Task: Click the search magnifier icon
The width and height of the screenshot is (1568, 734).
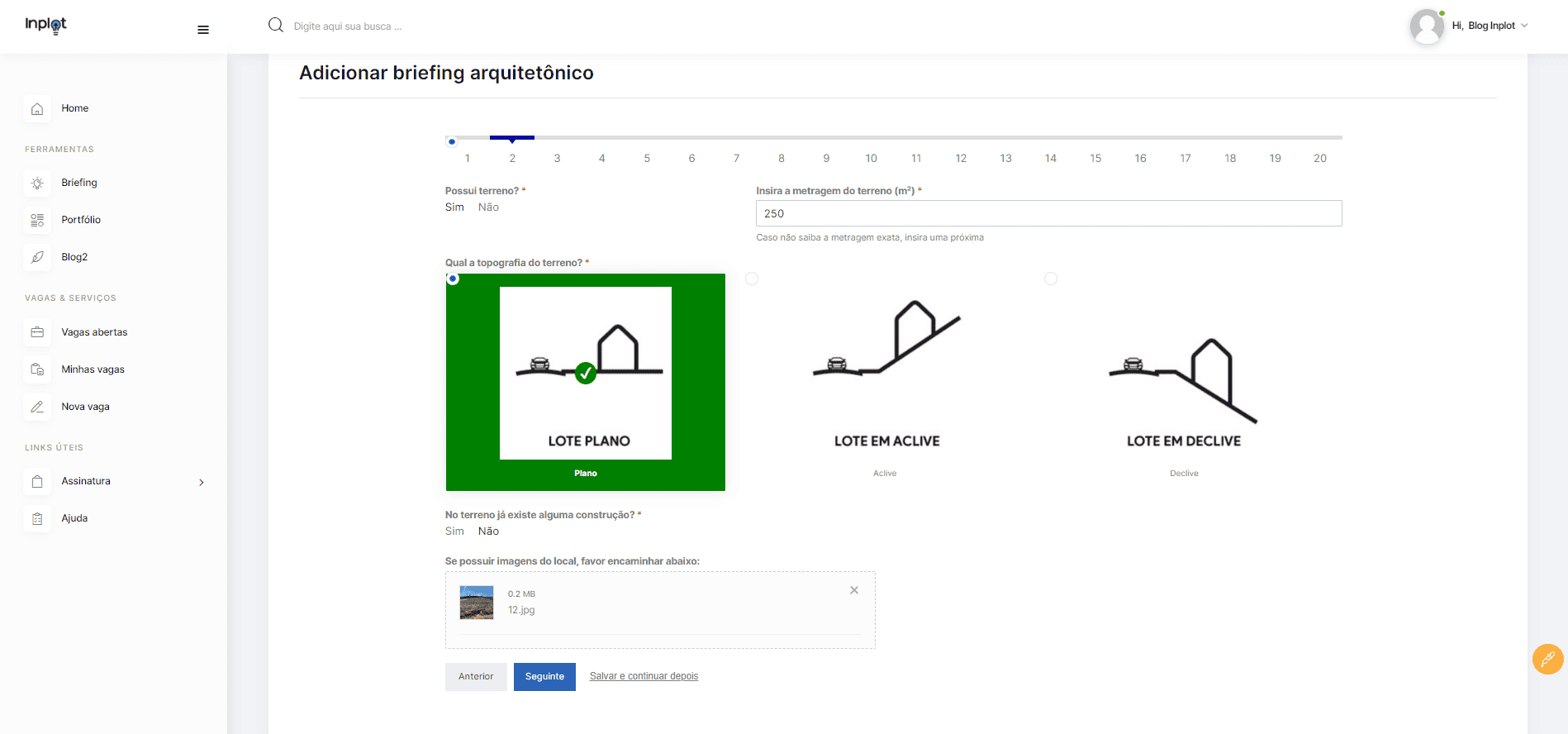Action: tap(276, 26)
